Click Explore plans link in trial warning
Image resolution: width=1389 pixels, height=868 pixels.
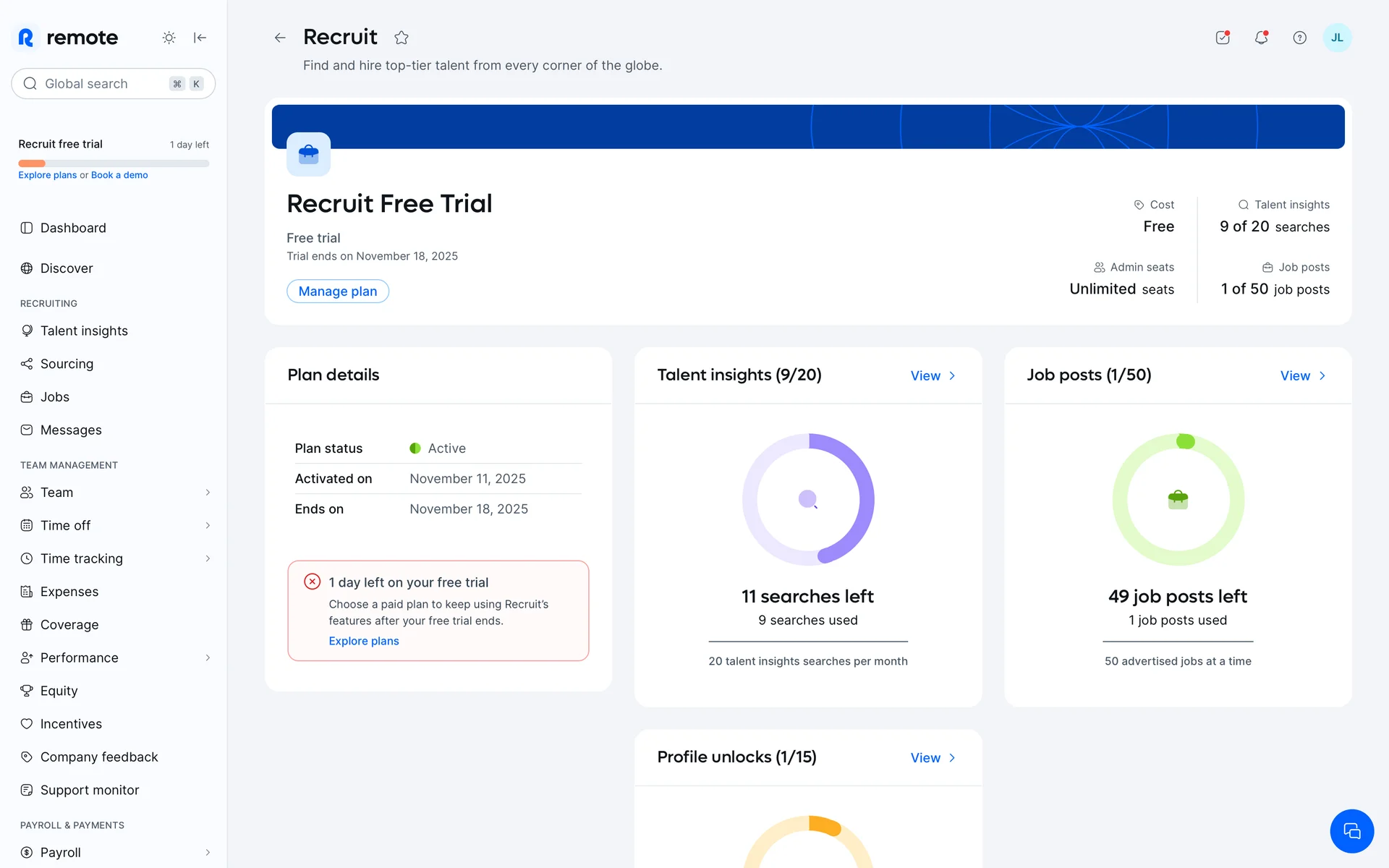click(363, 641)
